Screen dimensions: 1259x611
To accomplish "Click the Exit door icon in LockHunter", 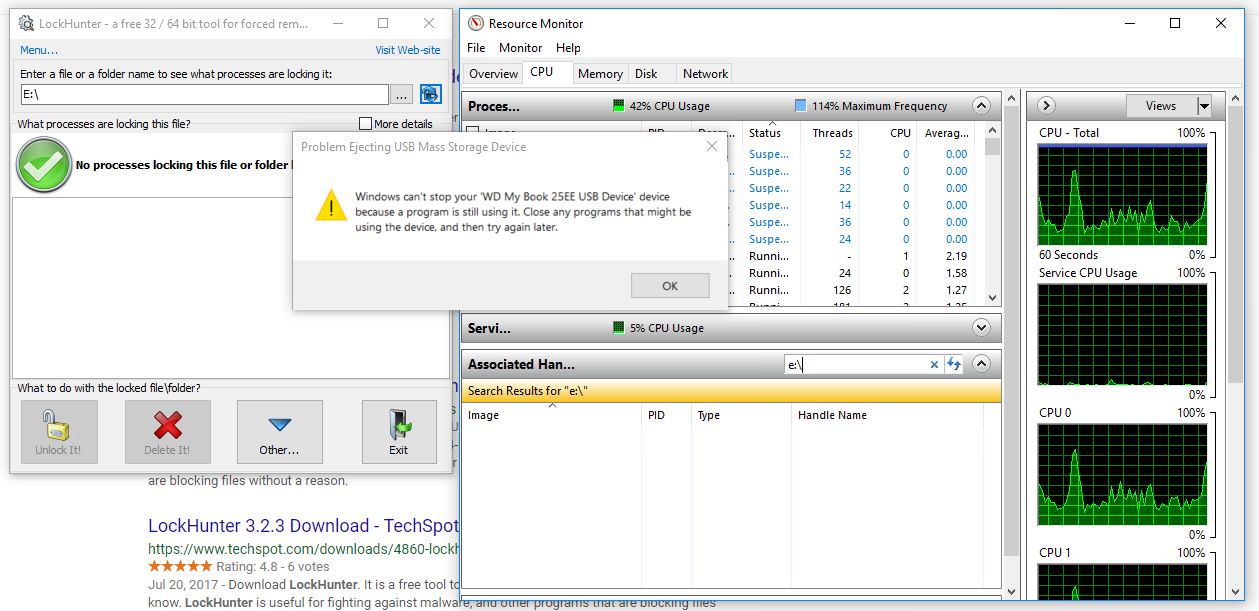I will 399,424.
